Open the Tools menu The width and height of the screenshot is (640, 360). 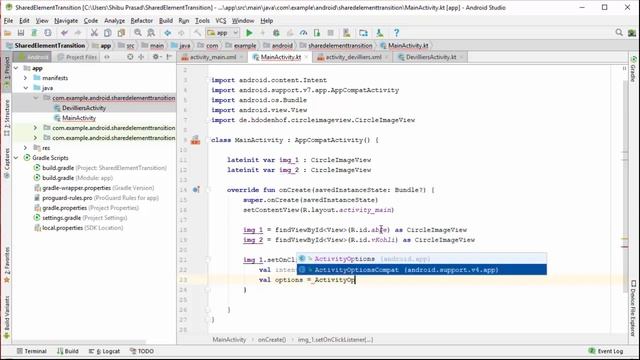click(202, 20)
